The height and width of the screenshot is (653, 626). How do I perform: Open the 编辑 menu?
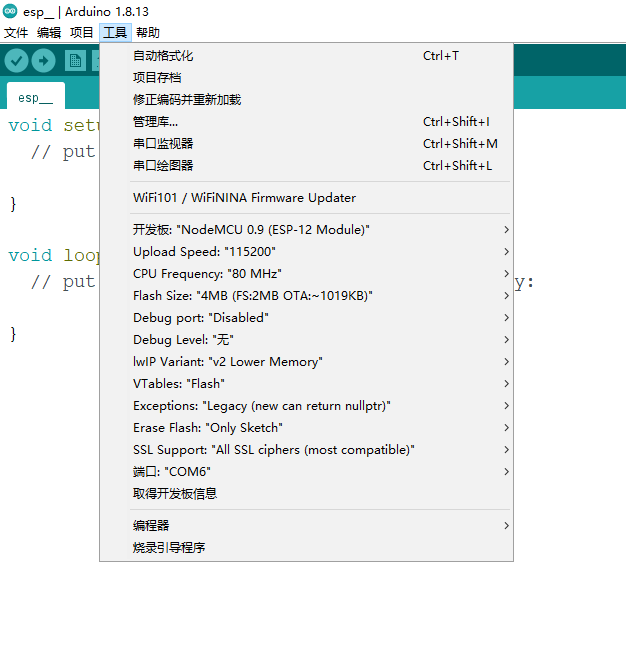pos(49,32)
